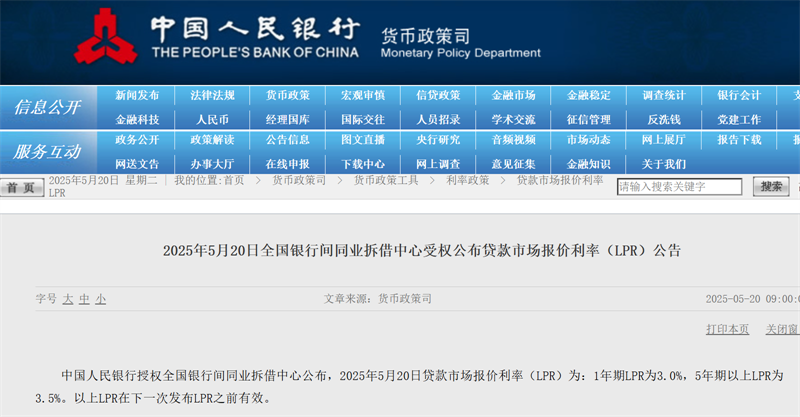Go to 网上展厅 page

coord(664,140)
